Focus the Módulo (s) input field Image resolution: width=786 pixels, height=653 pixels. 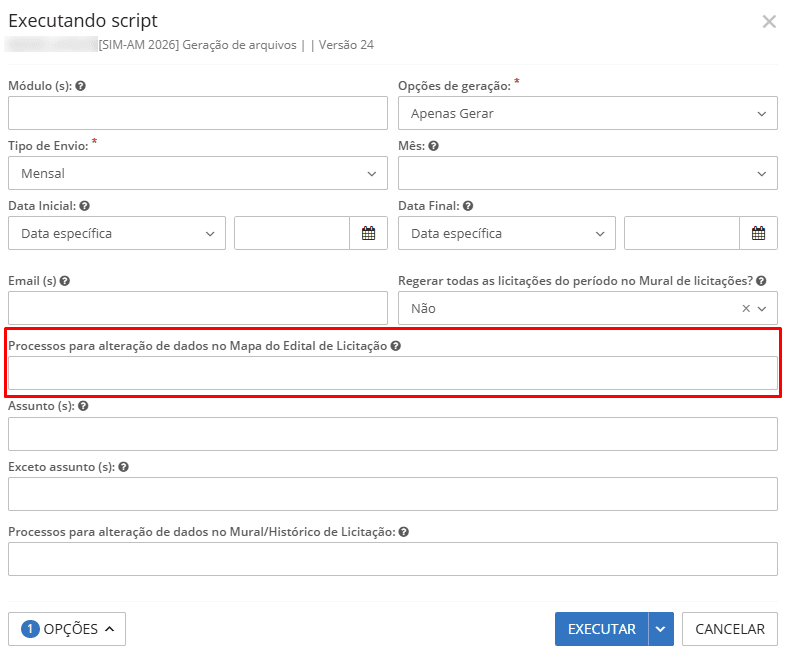pyautogui.click(x=197, y=113)
